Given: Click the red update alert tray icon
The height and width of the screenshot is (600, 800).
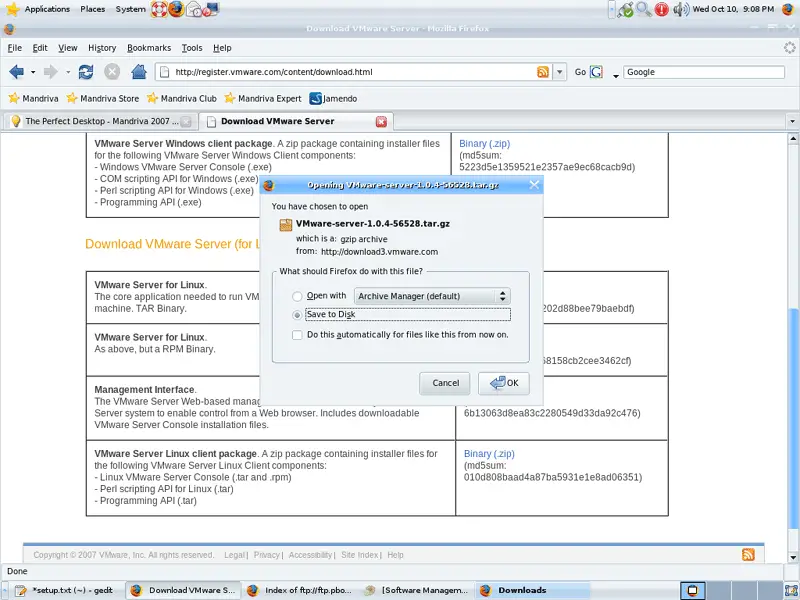Looking at the screenshot, I should pyautogui.click(x=662, y=9).
